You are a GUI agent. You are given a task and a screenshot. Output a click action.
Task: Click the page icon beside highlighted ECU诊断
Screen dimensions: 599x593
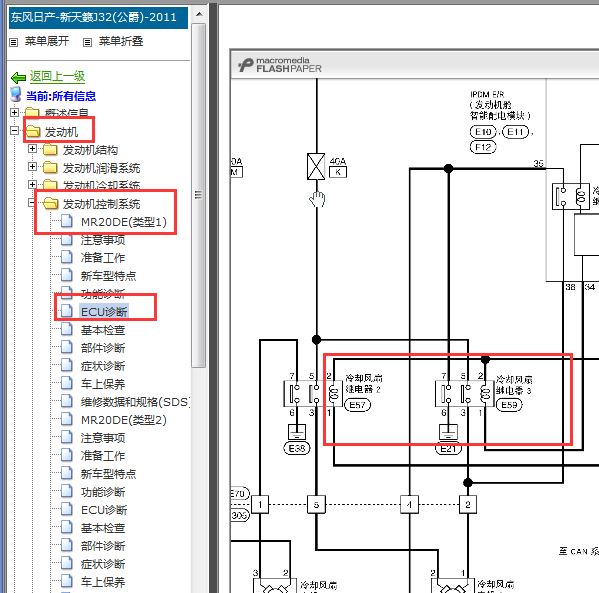(x=67, y=311)
